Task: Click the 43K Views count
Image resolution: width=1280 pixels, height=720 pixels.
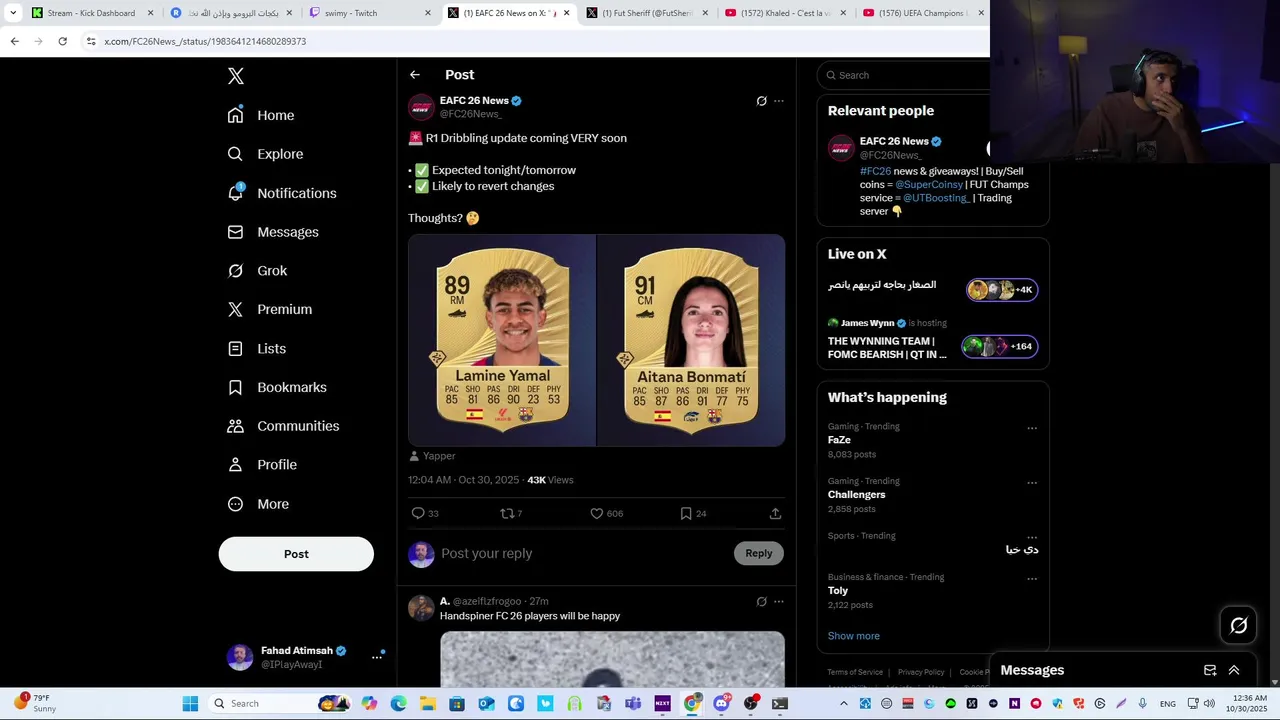Action: point(550,480)
